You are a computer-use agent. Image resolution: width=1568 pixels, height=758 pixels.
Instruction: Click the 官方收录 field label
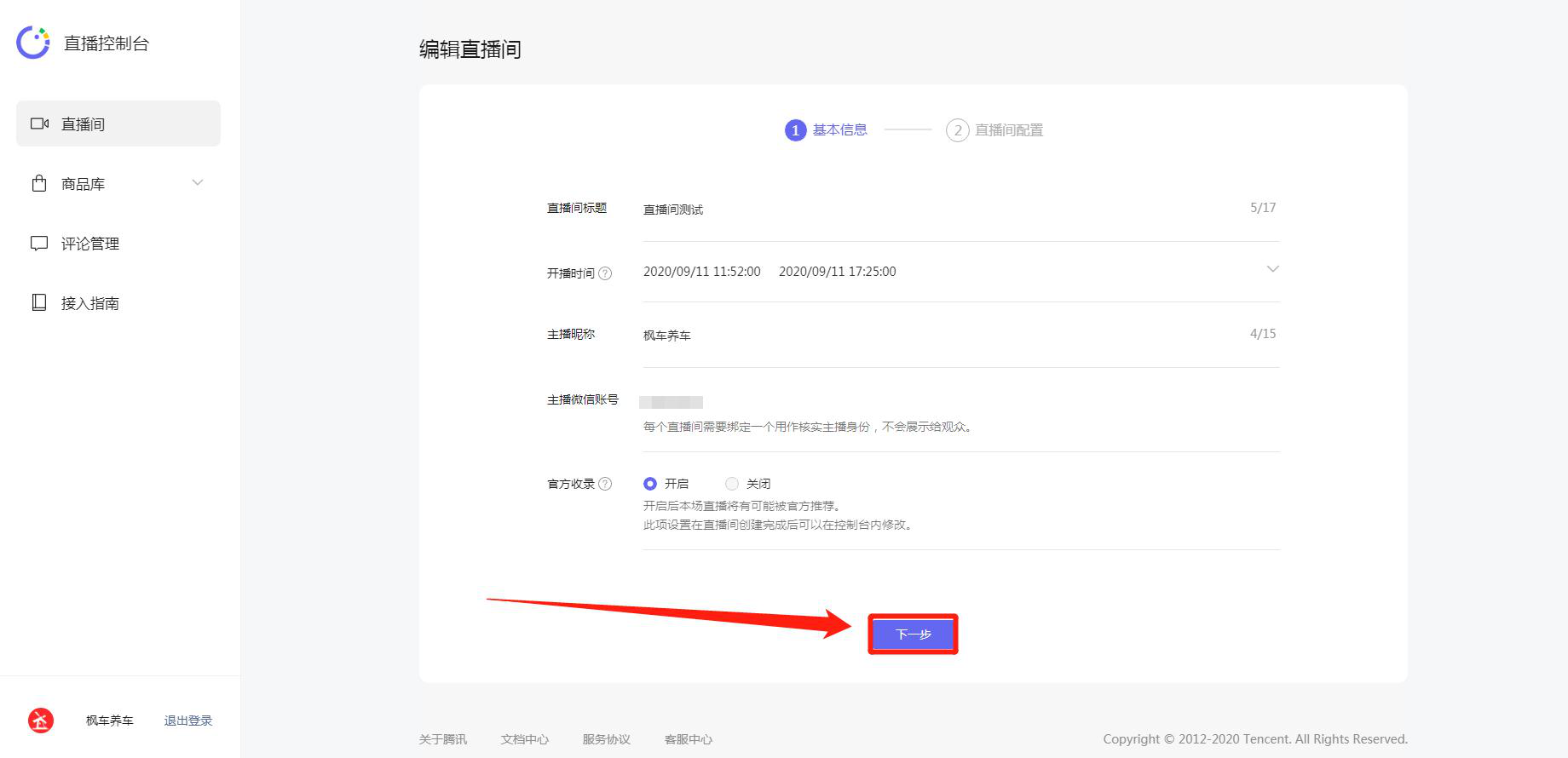(571, 484)
